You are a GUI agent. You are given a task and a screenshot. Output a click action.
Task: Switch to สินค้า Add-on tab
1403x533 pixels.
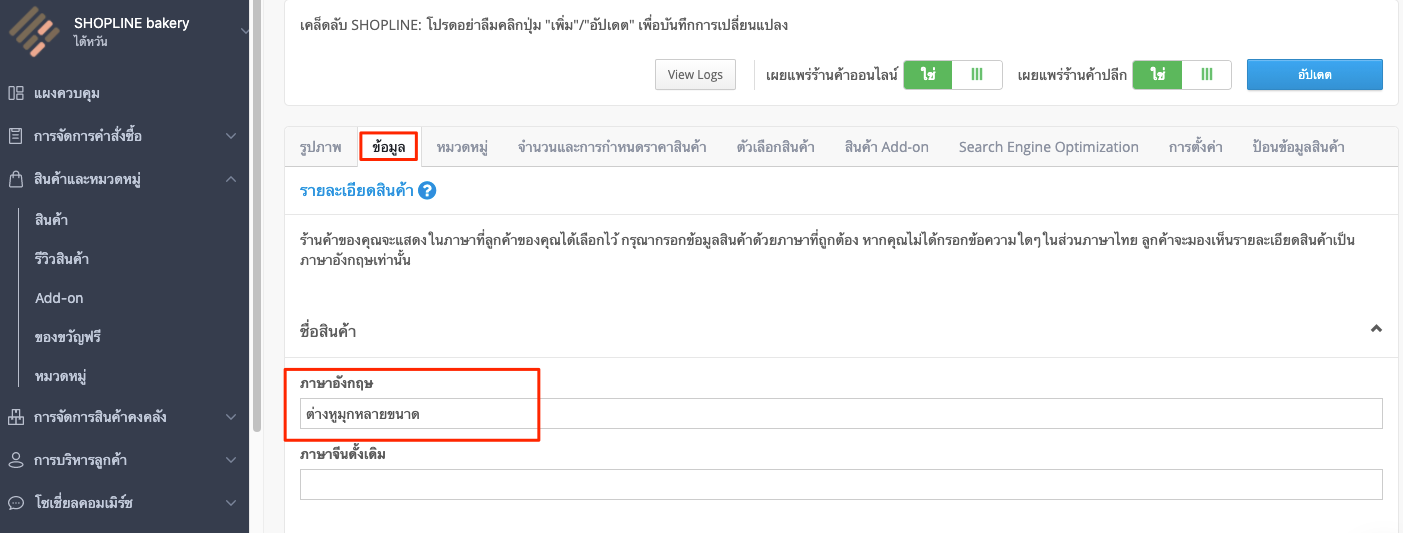[x=886, y=147]
